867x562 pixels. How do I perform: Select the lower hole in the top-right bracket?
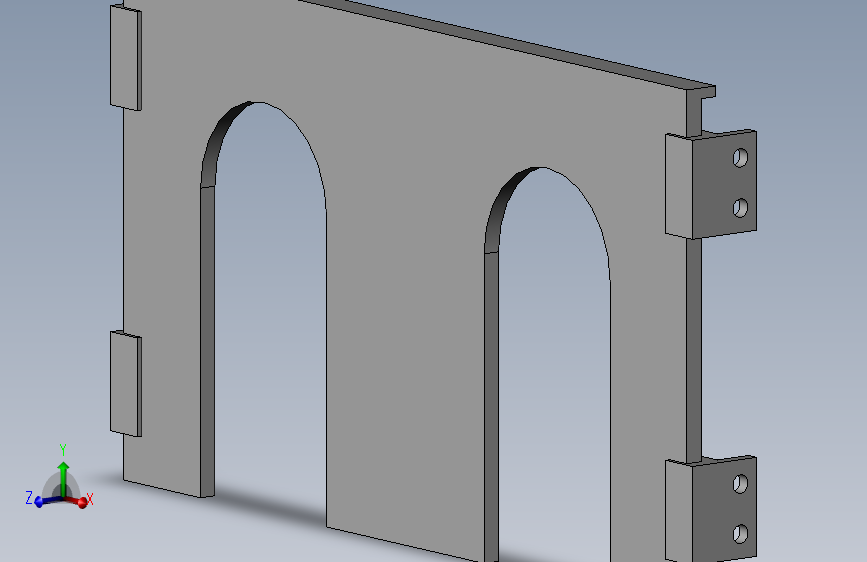[740, 208]
